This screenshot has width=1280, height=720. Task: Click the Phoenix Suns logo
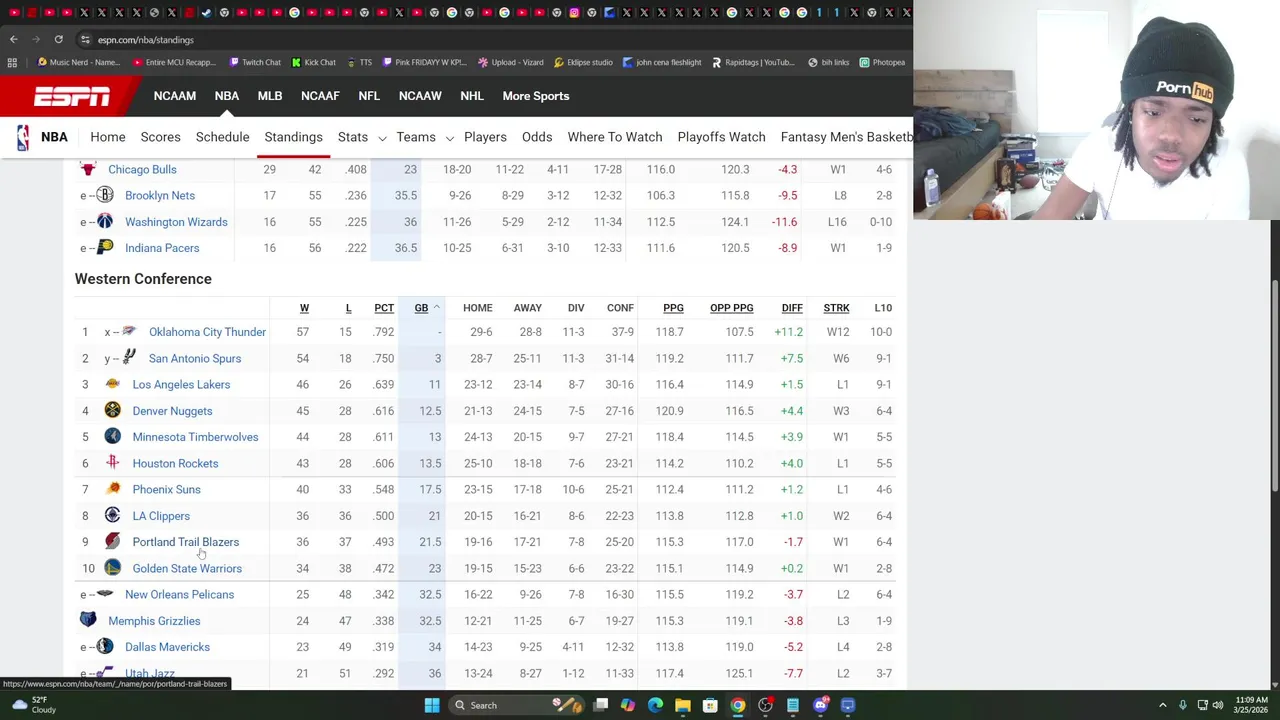click(112, 489)
